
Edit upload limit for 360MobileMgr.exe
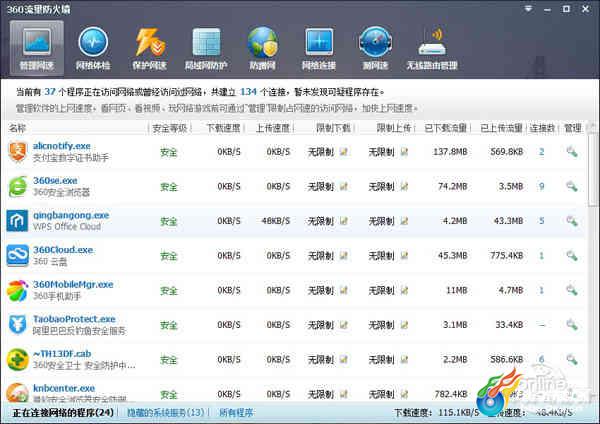coord(404,290)
